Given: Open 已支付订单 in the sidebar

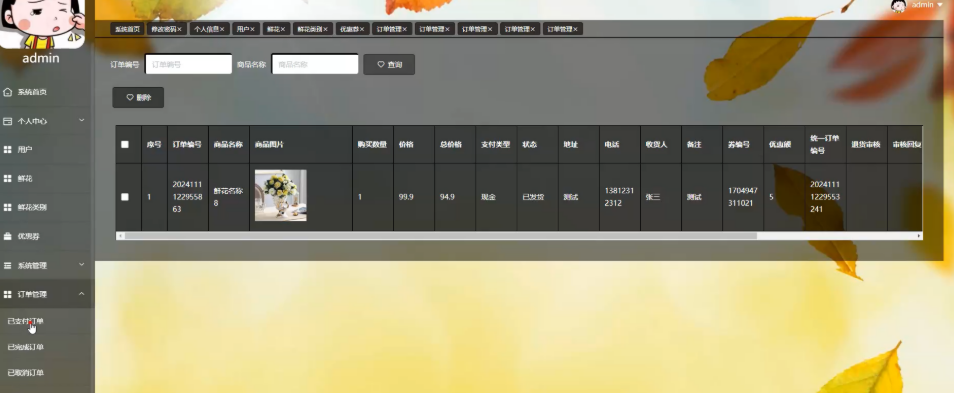Looking at the screenshot, I should point(26,321).
